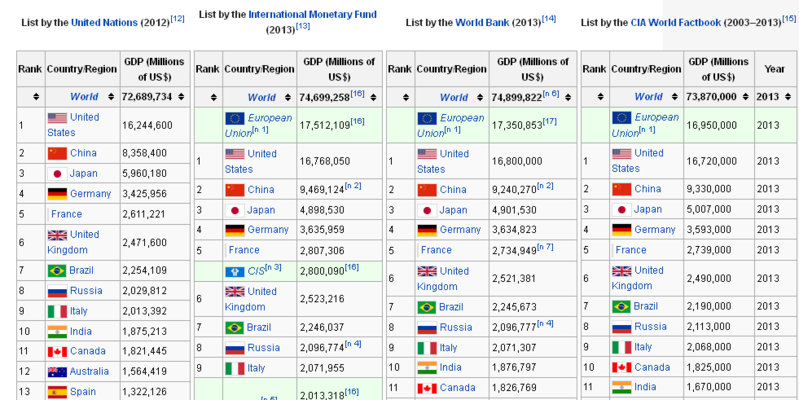Click the Rank column header in the World Bank table
This screenshot has height=400, width=799.
coord(400,69)
